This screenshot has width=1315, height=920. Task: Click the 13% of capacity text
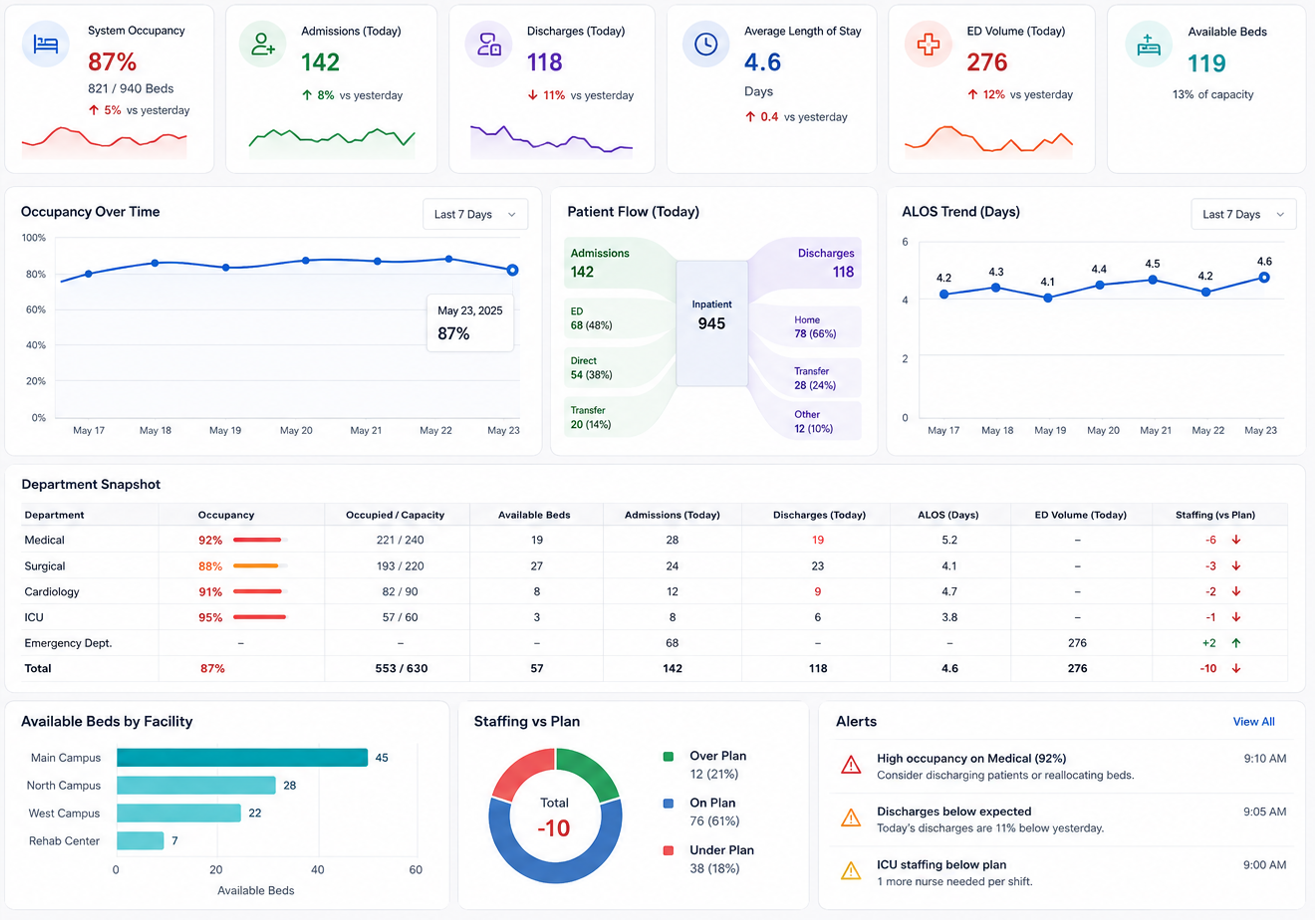(1213, 95)
